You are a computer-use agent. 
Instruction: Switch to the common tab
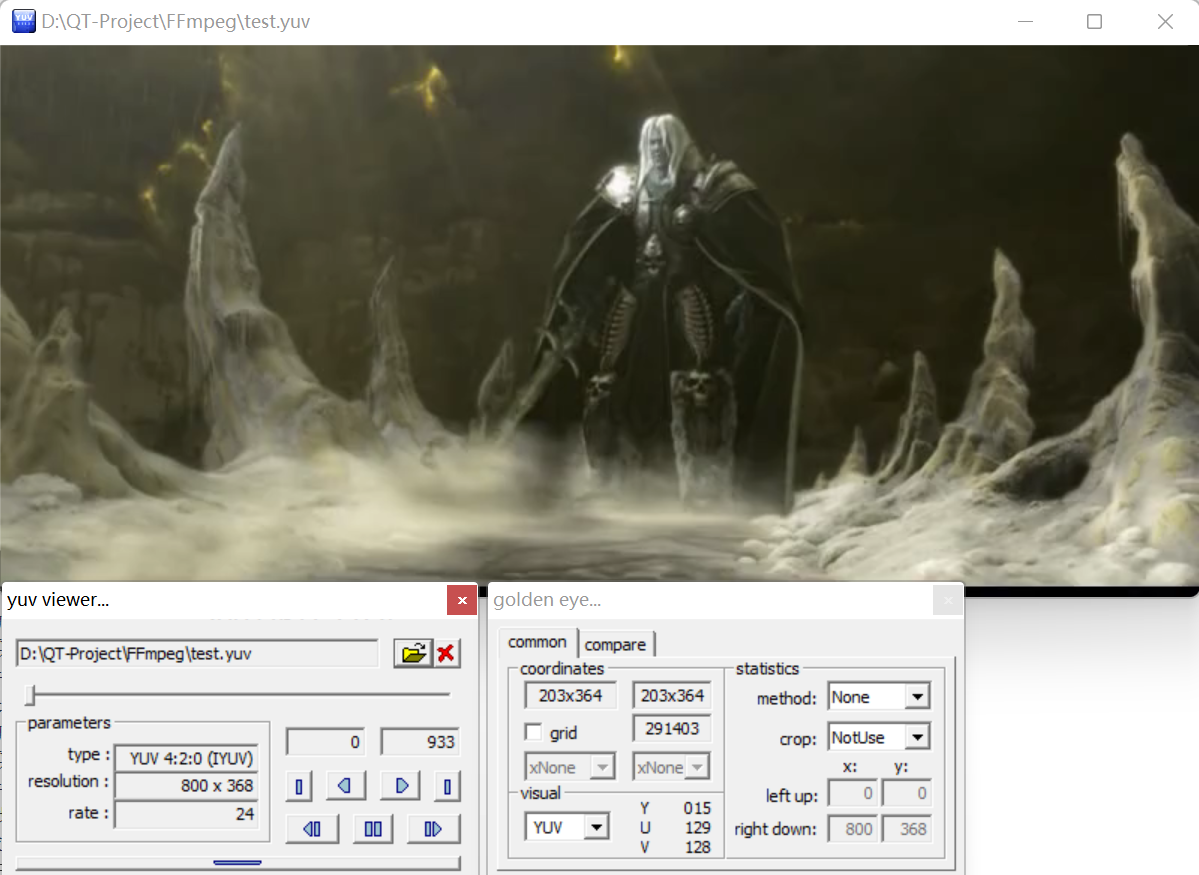(x=538, y=642)
